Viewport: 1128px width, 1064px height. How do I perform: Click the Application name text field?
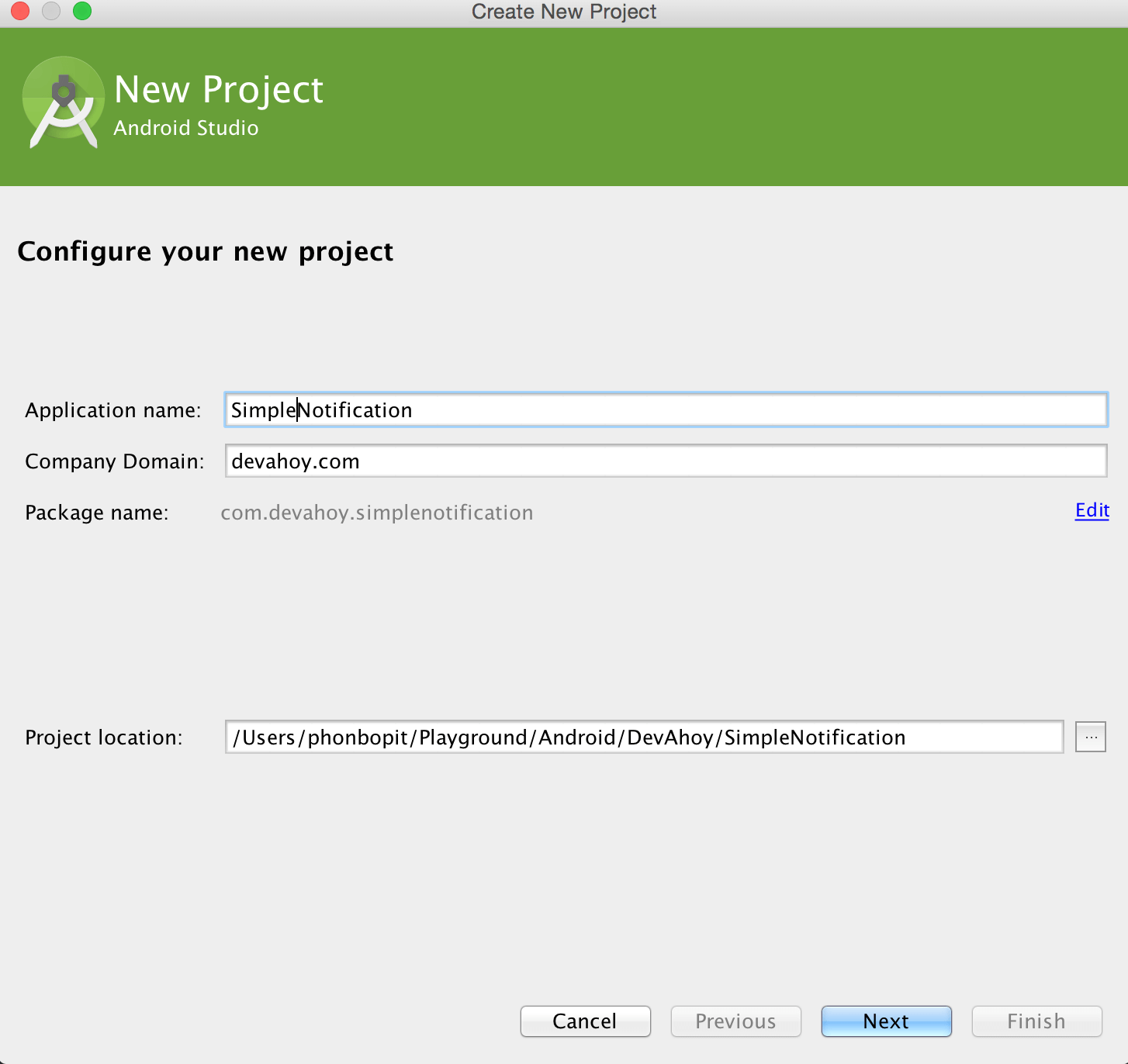(x=666, y=409)
